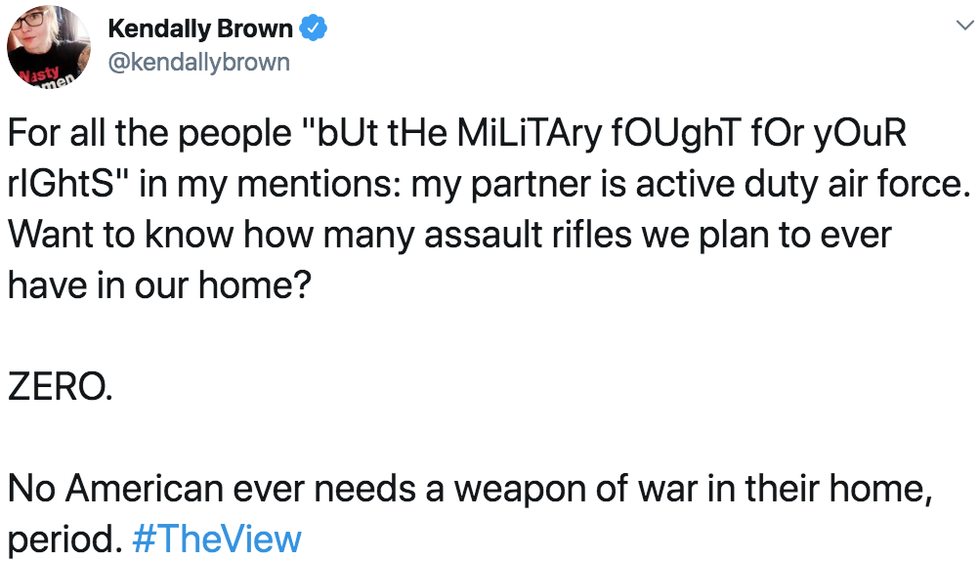The height and width of the screenshot is (567, 980).
Task: Click the Kendally Brown display name
Action: coord(200,29)
